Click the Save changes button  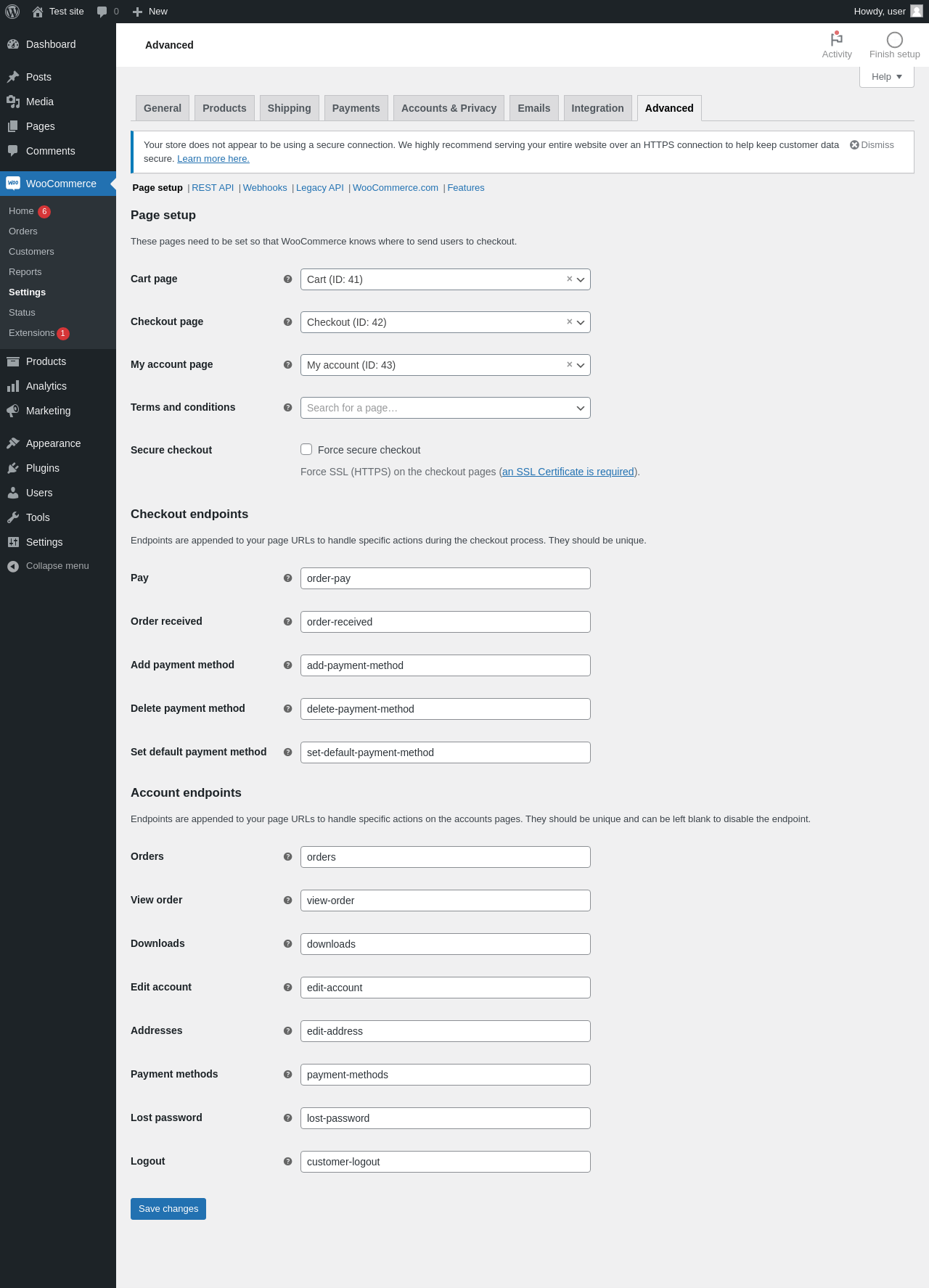pyautogui.click(x=168, y=1209)
